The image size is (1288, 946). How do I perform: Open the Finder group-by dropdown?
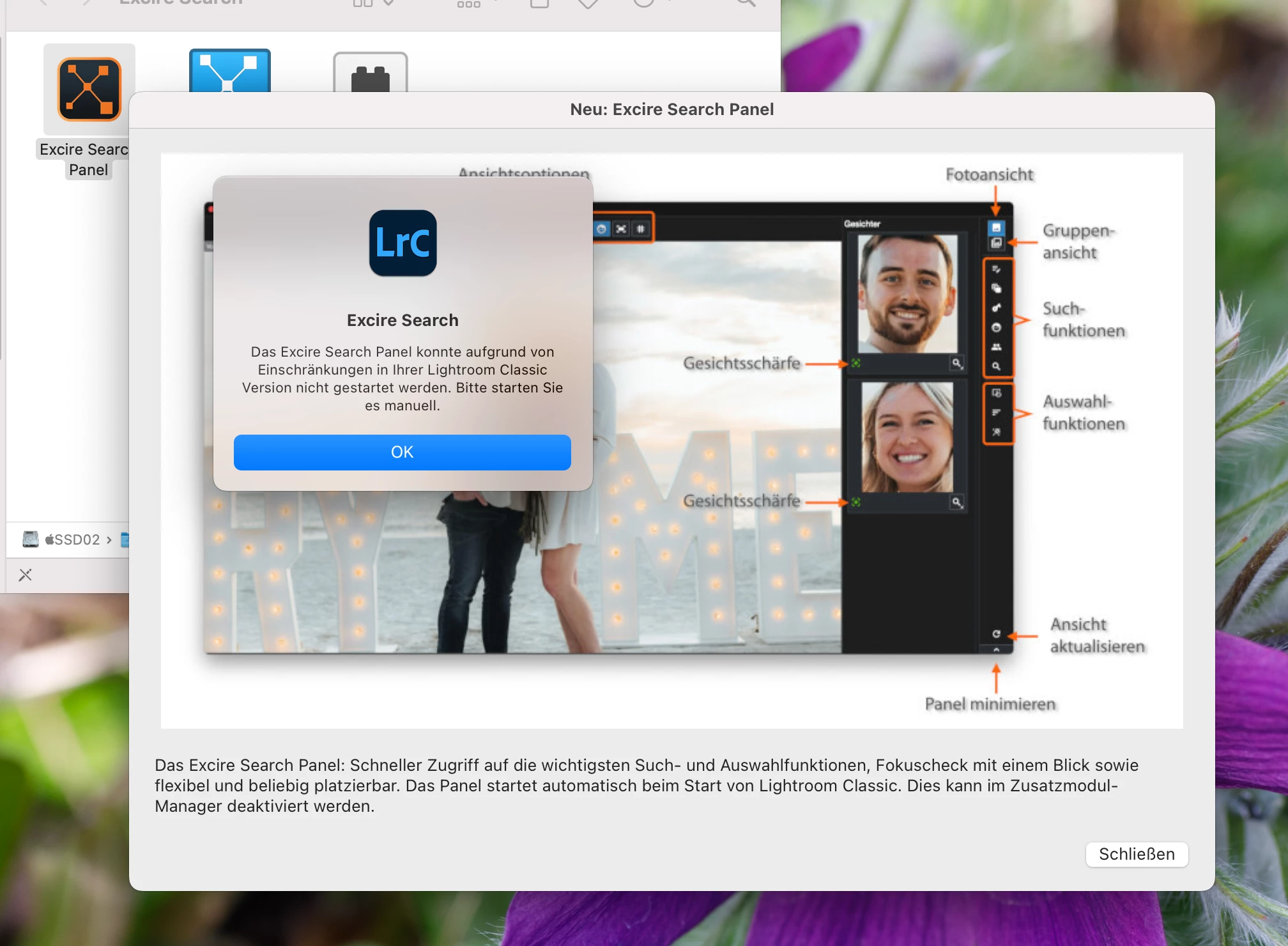pos(476,3)
